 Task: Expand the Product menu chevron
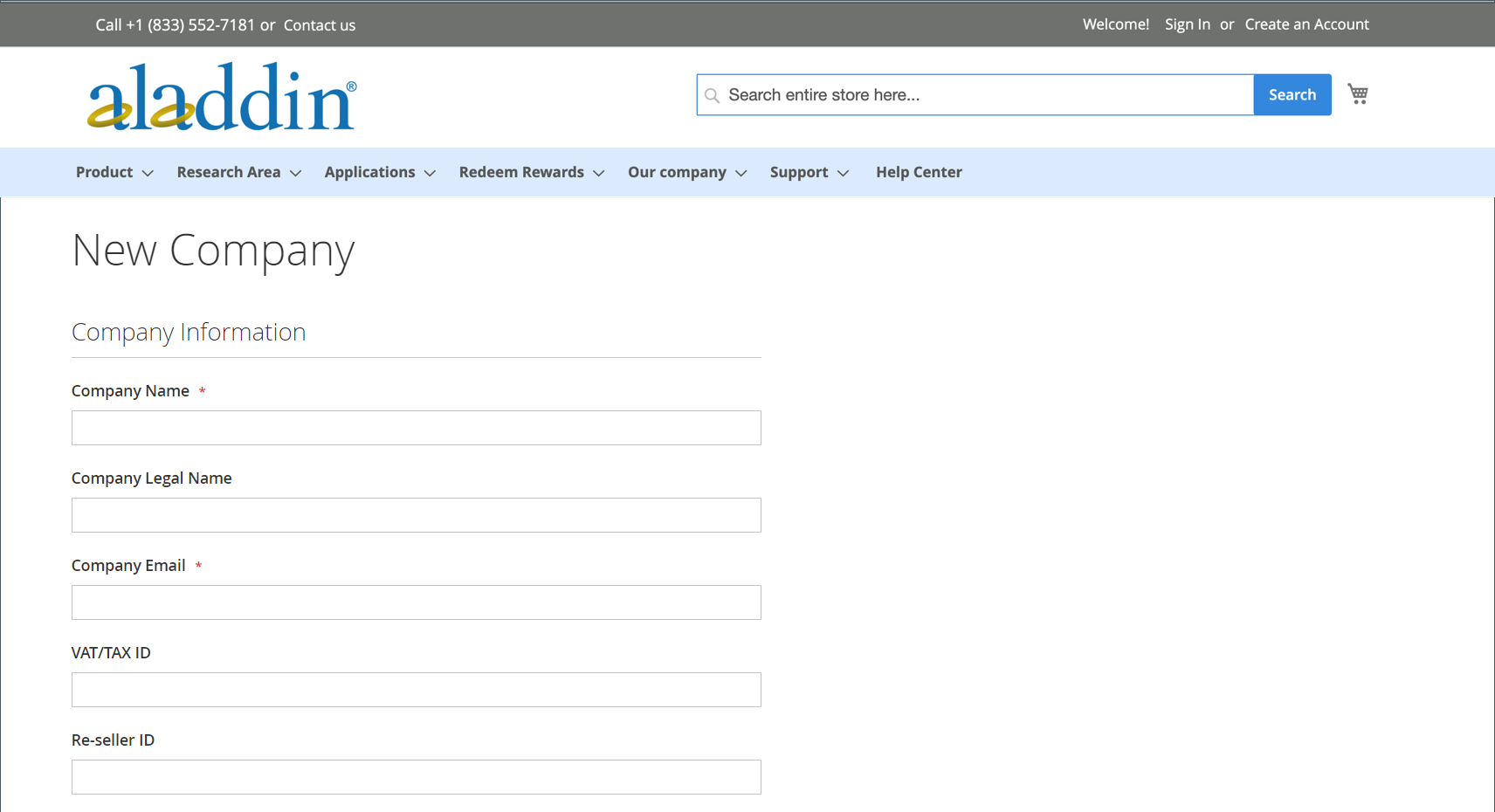[x=148, y=173]
